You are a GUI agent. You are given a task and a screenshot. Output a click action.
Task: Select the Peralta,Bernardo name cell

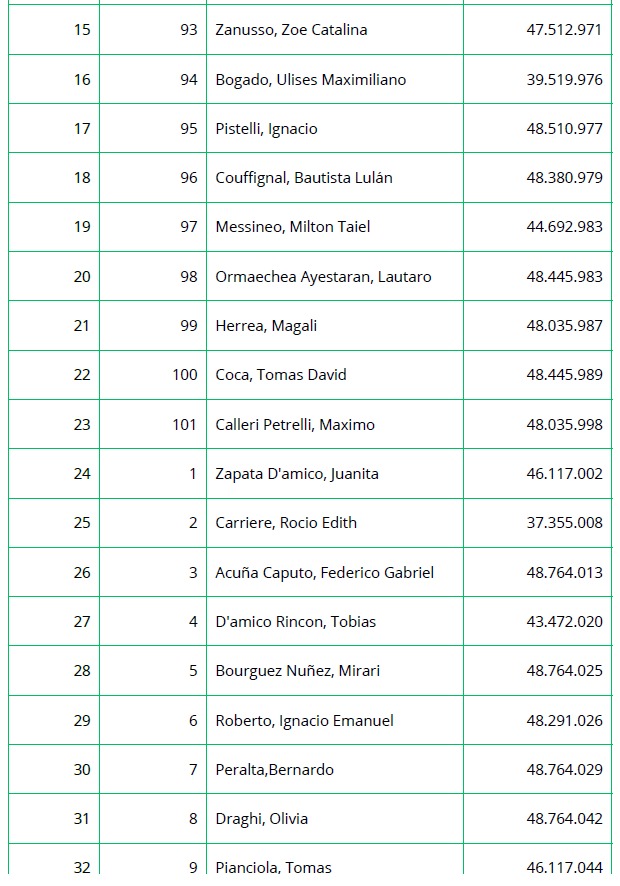274,770
